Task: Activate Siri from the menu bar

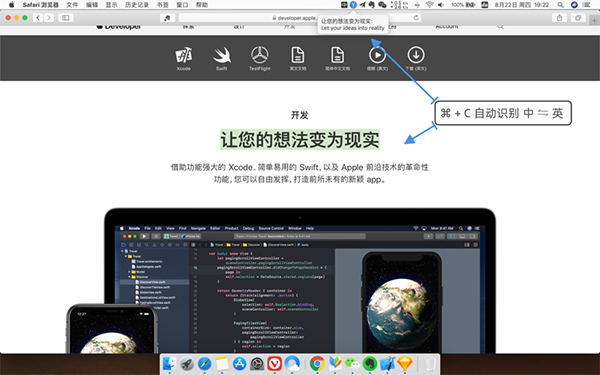Action: pyautogui.click(x=574, y=5)
